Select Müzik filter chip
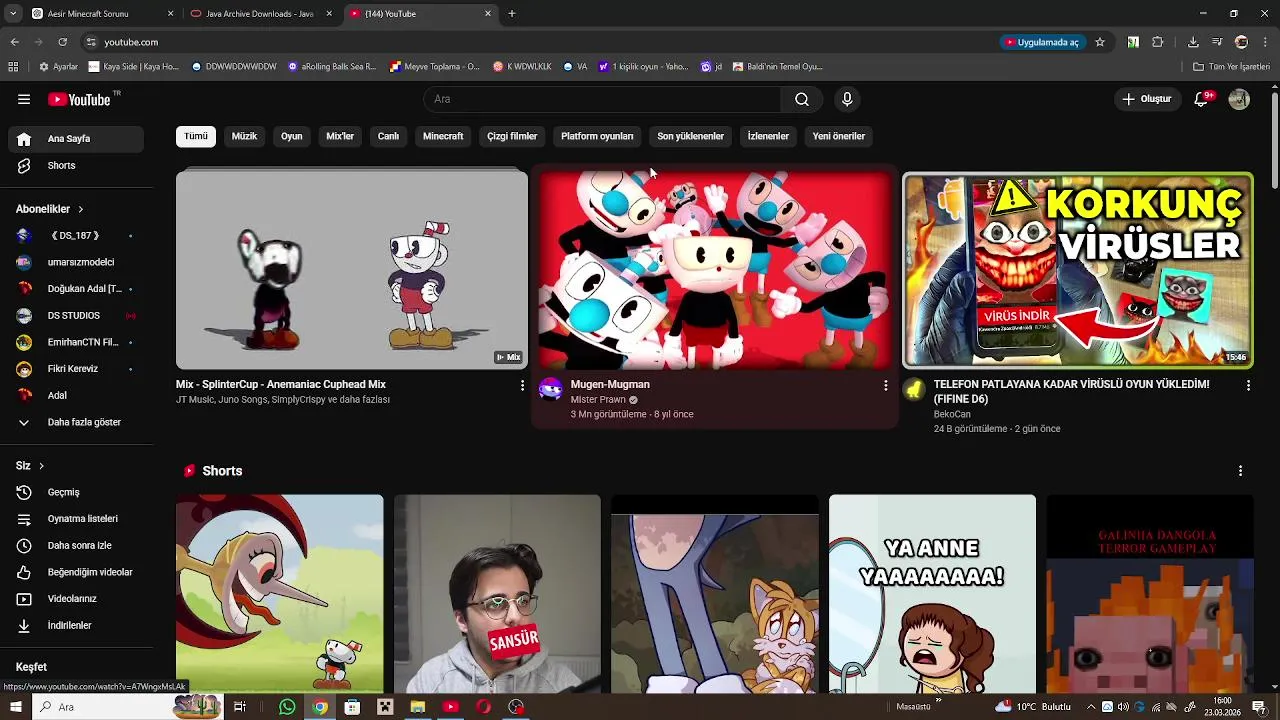1280x720 pixels. click(245, 136)
